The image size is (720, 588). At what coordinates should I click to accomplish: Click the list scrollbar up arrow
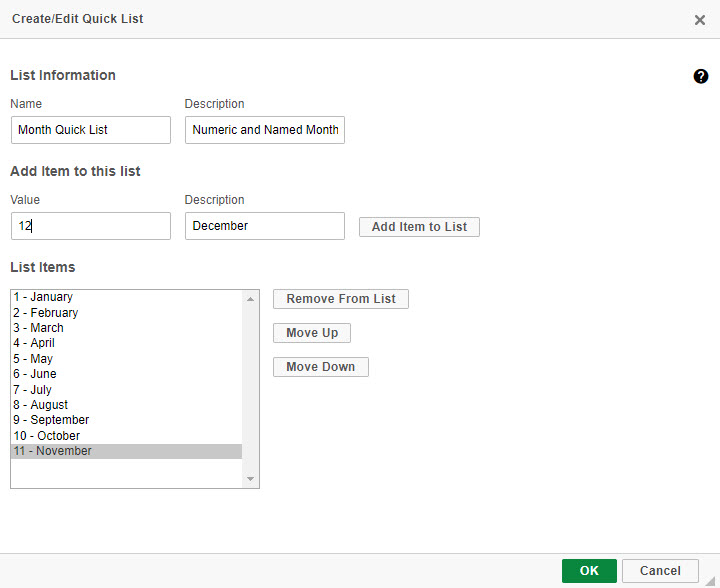coord(250,299)
